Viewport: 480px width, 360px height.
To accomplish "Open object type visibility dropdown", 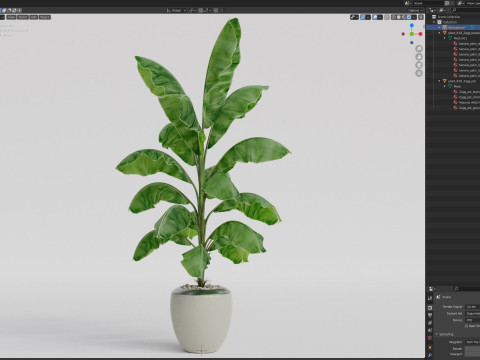I will pyautogui.click(x=354, y=17).
